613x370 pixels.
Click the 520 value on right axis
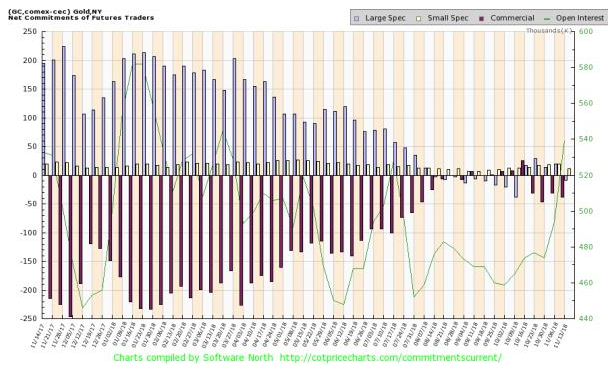point(585,176)
